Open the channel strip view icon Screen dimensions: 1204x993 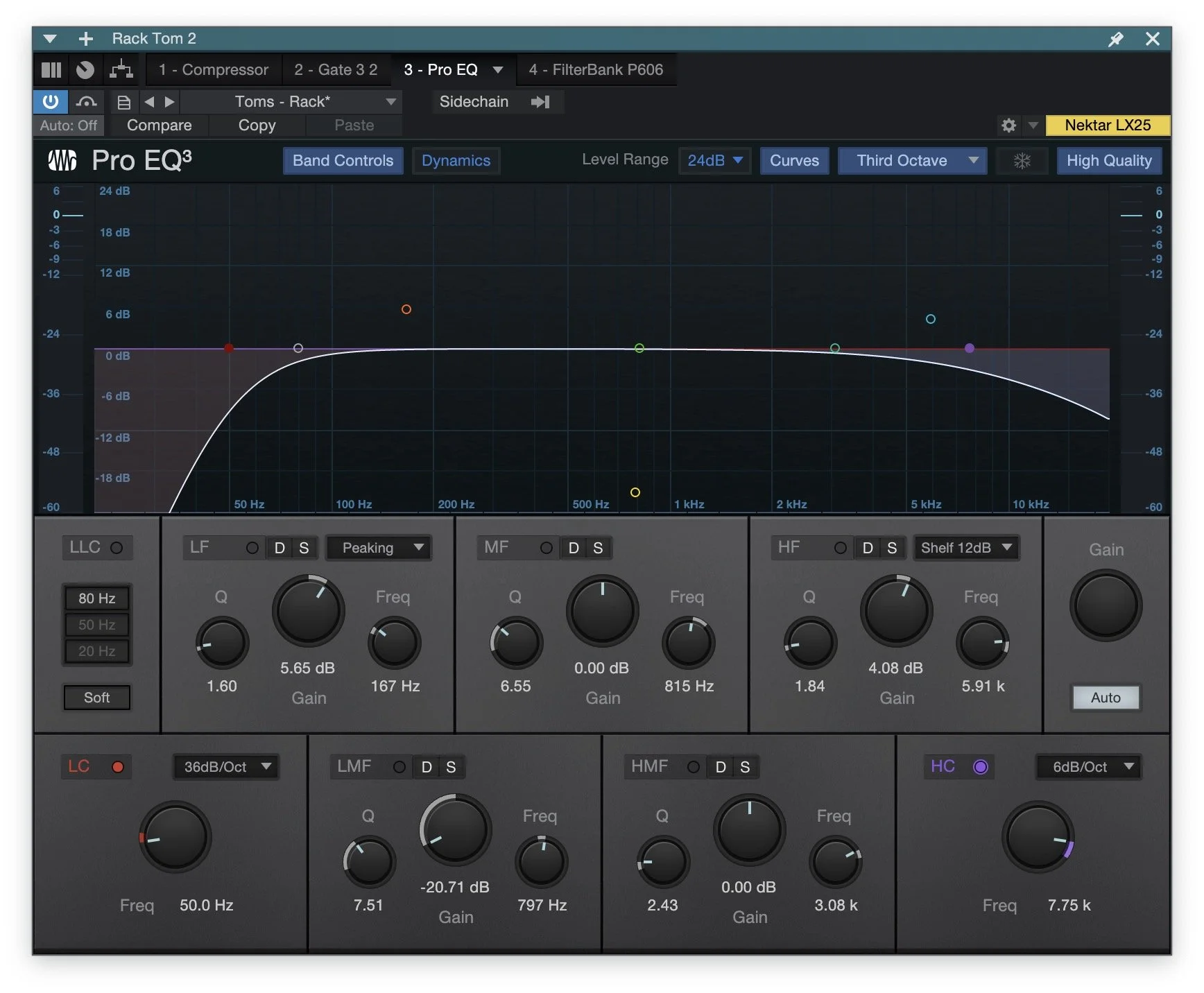tap(51, 69)
